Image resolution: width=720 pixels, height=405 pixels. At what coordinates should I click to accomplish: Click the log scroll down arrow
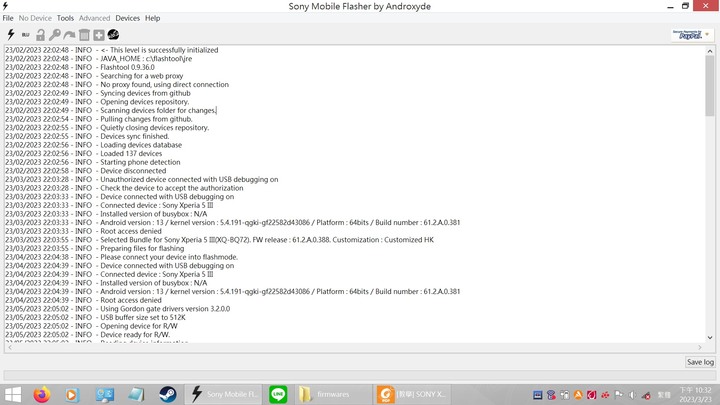click(x=710, y=338)
